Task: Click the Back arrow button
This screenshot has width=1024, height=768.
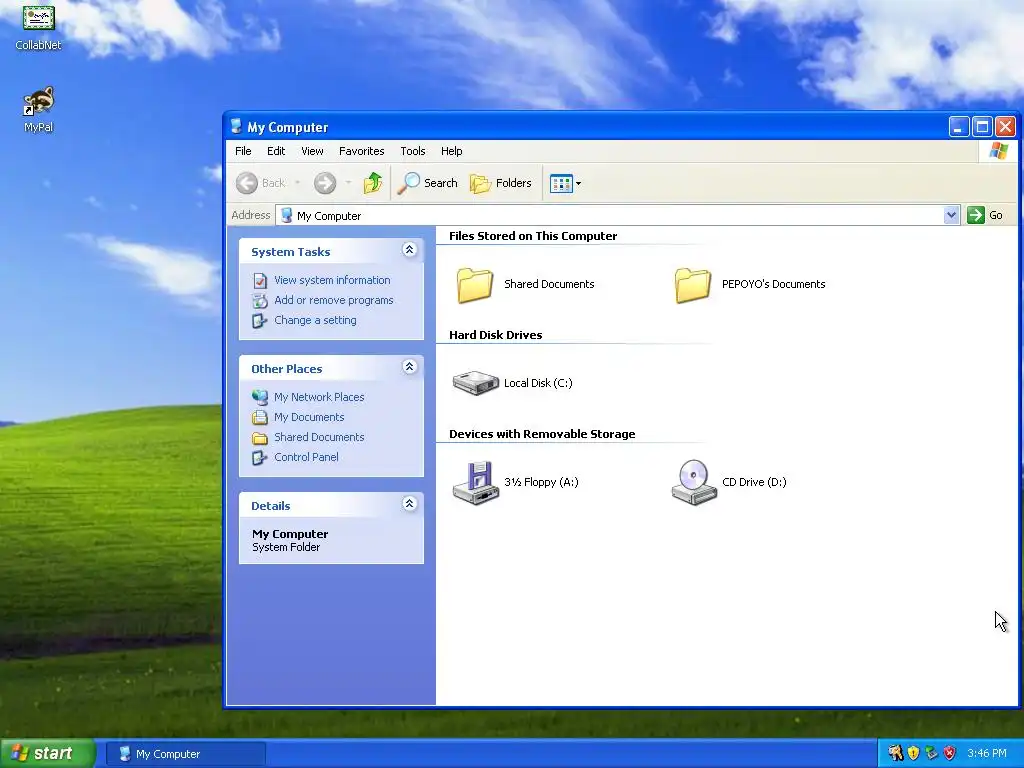Action: pyautogui.click(x=261, y=183)
